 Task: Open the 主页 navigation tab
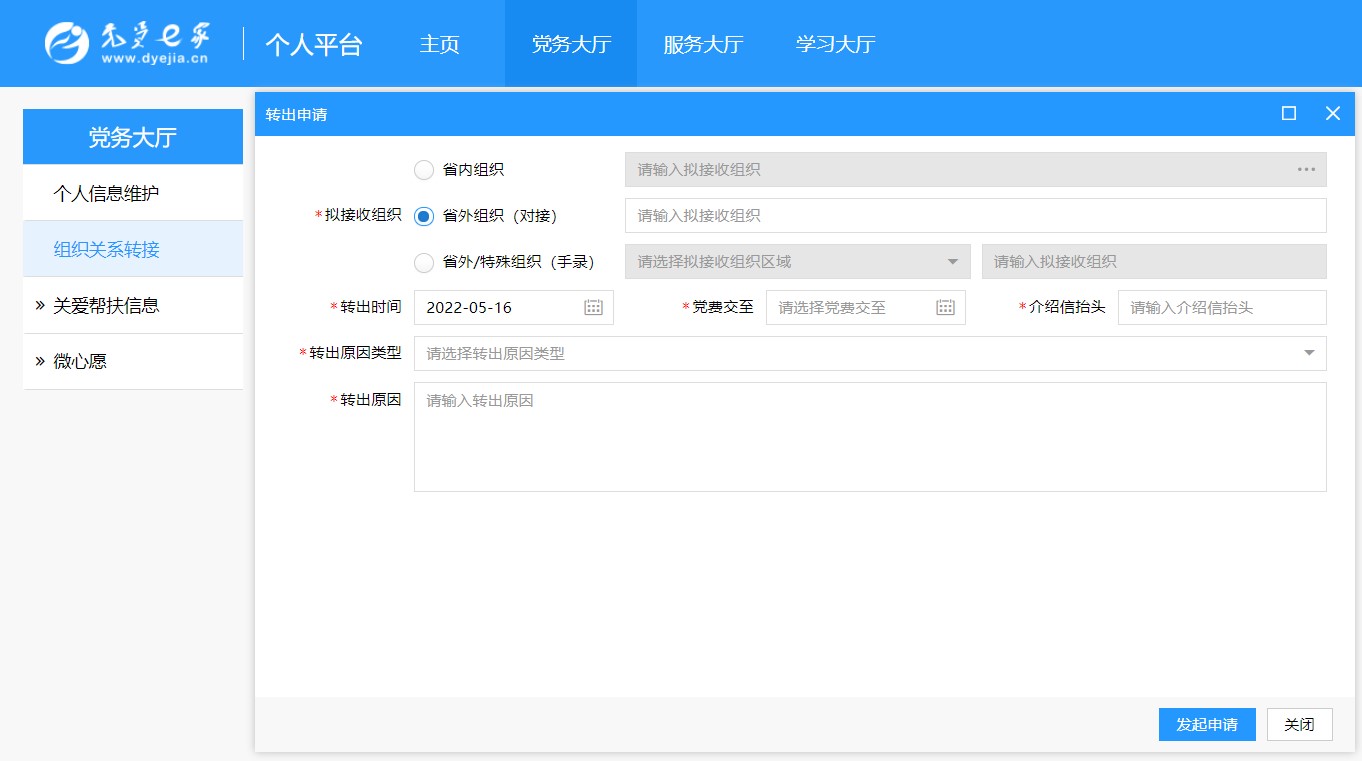click(439, 45)
